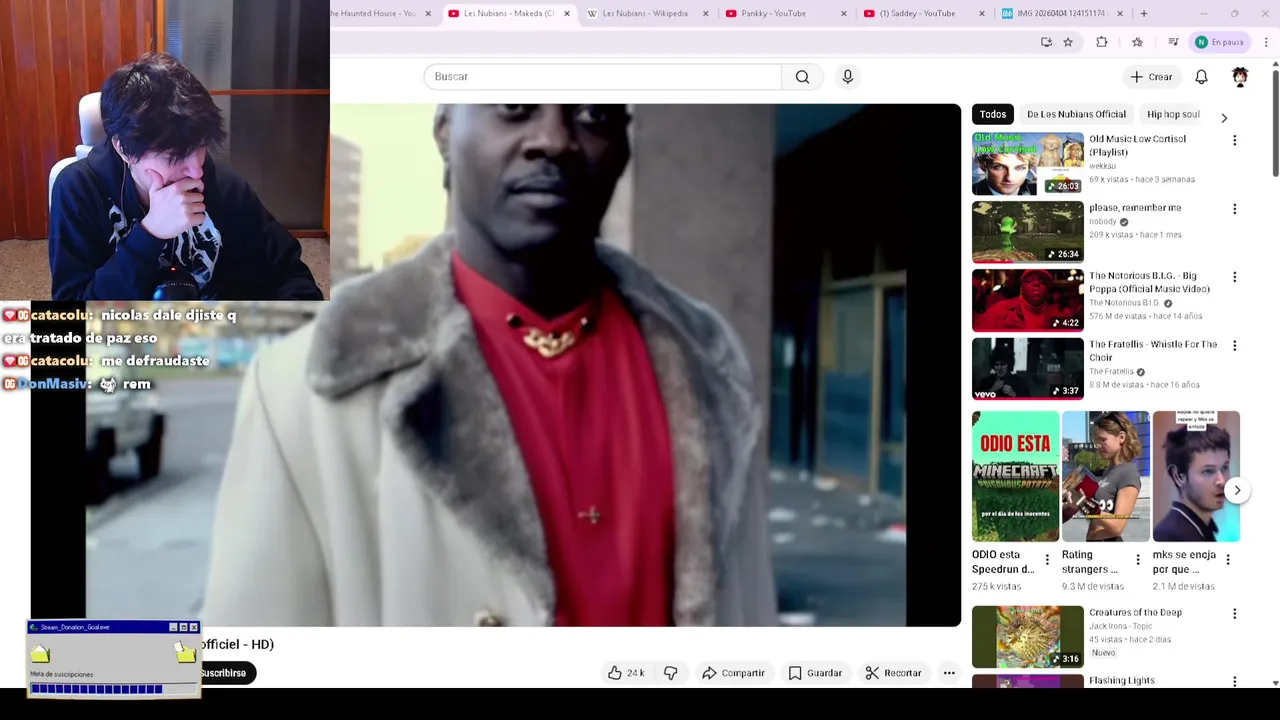Screen dimensions: 1280x720
Task: Open mks se enoja short thumbnail
Action: [1196, 476]
